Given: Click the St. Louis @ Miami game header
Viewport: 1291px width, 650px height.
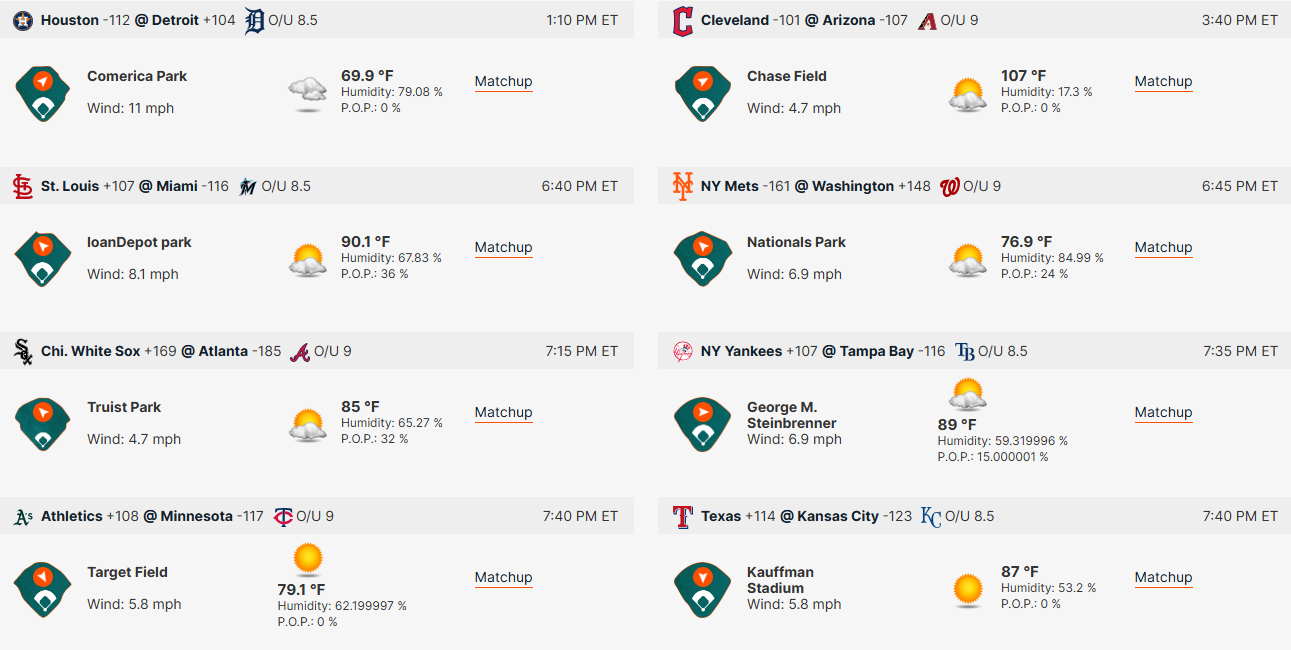Looking at the screenshot, I should click(317, 186).
